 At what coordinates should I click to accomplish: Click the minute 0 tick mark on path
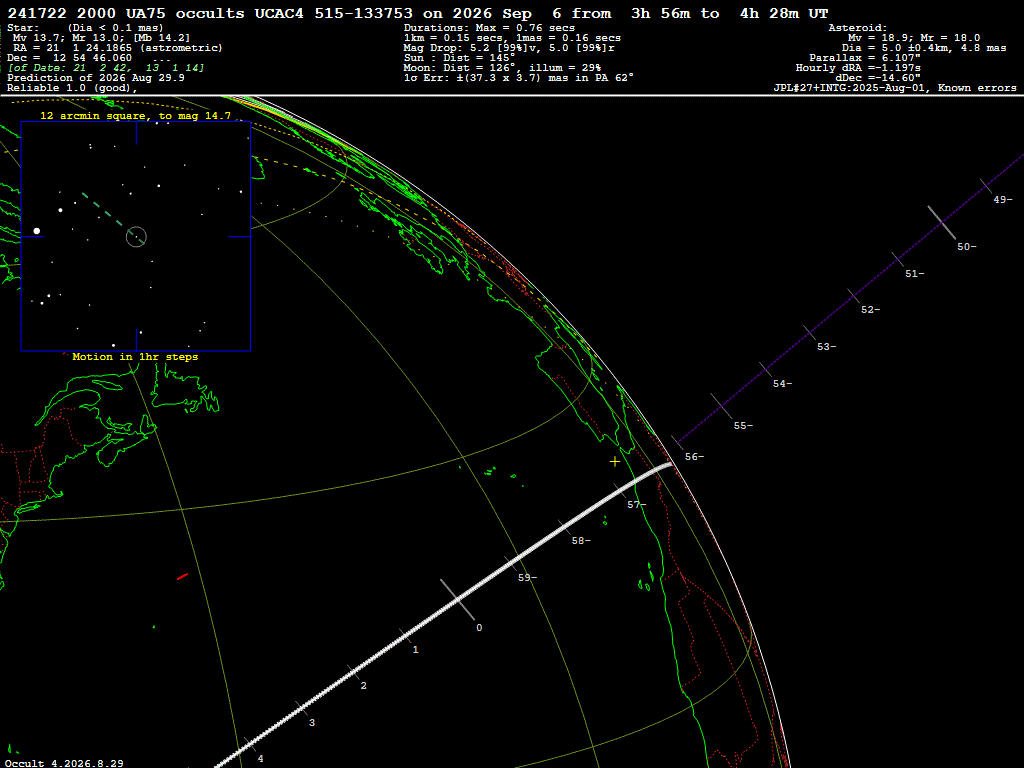457,599
